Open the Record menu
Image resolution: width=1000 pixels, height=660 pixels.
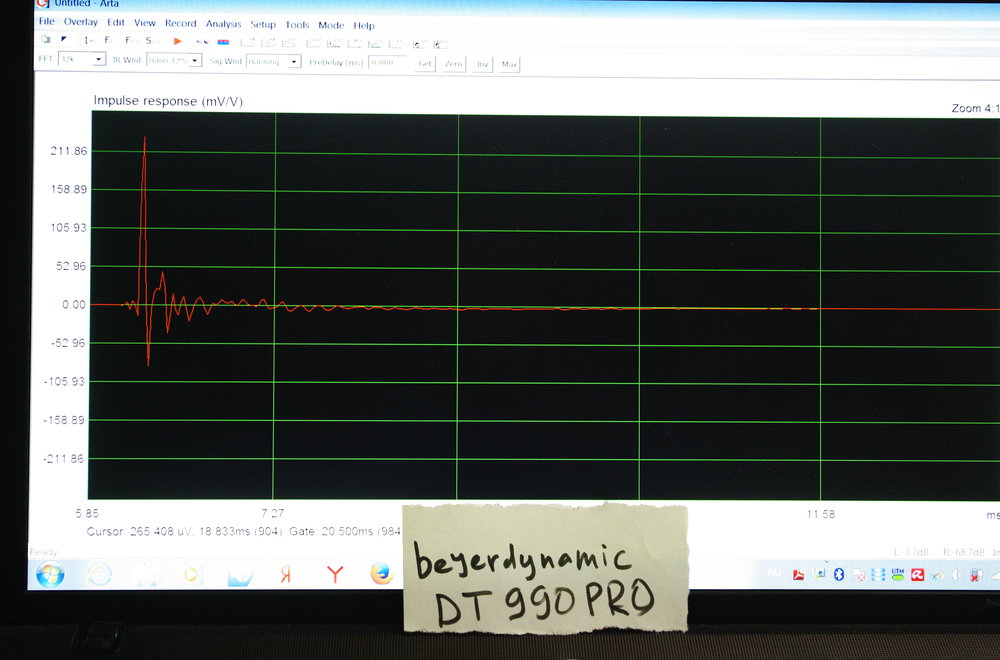tap(181, 23)
